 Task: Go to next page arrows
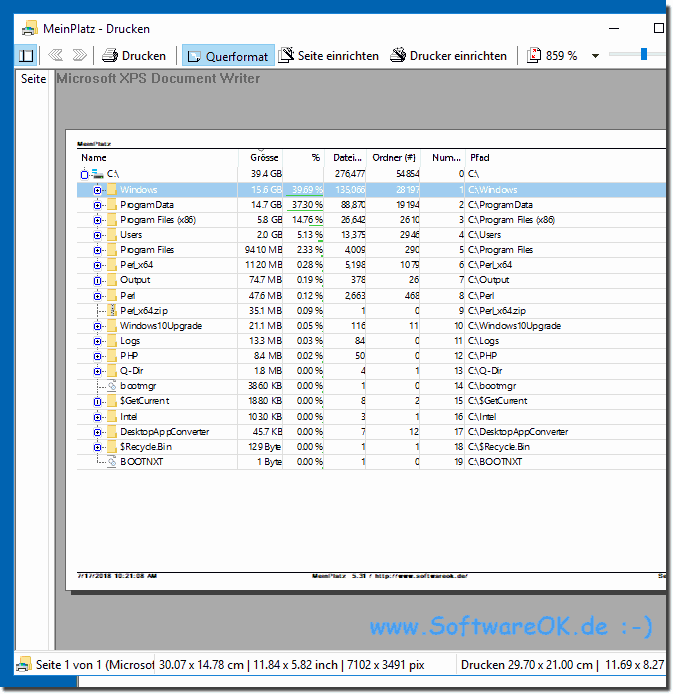(79, 55)
